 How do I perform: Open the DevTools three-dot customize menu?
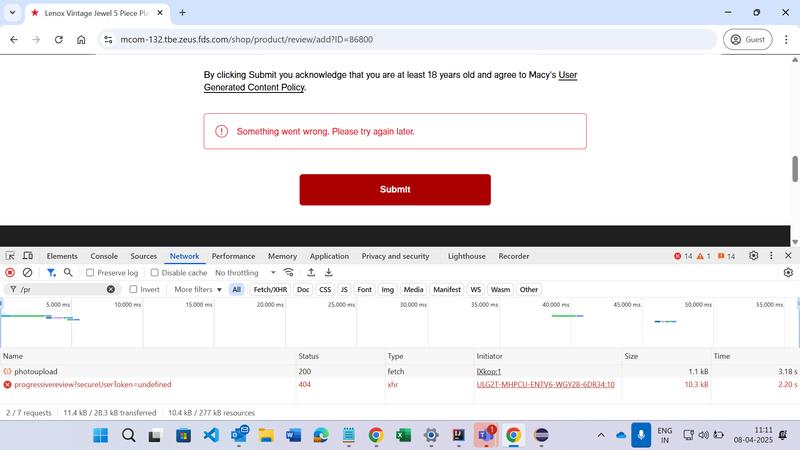pyautogui.click(x=771, y=256)
